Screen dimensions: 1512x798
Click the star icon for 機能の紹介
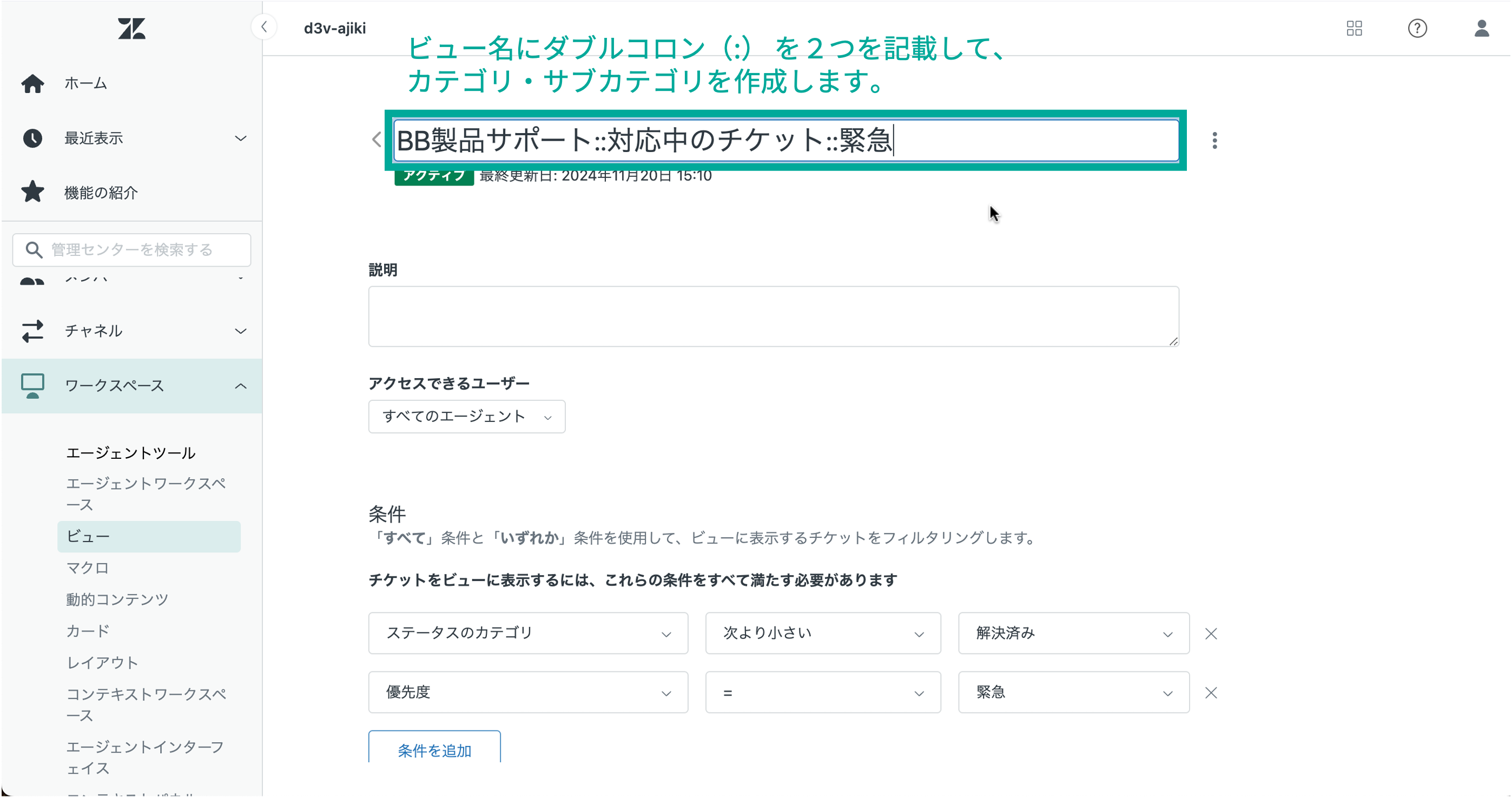[x=33, y=192]
